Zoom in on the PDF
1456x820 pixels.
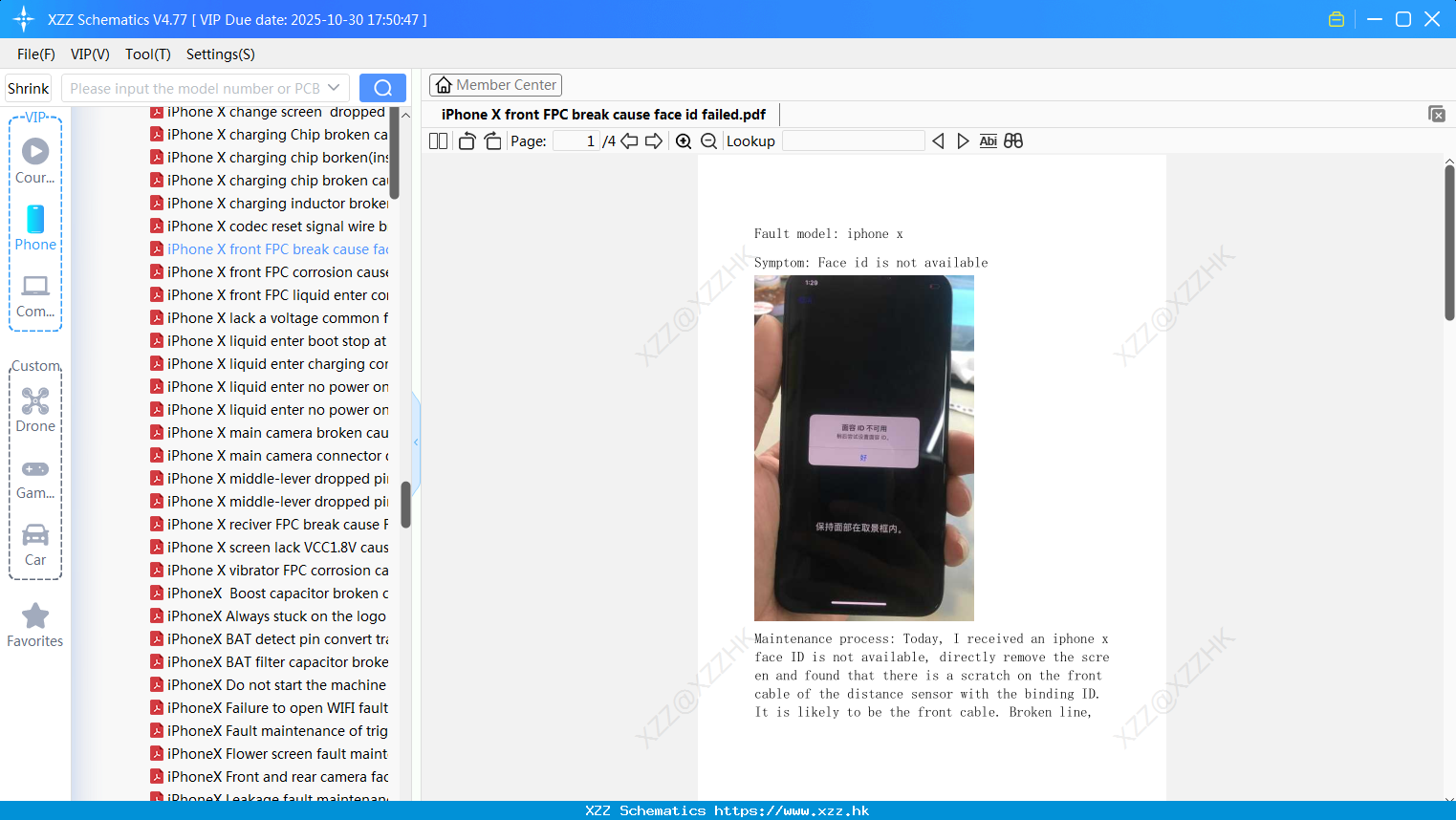click(684, 140)
